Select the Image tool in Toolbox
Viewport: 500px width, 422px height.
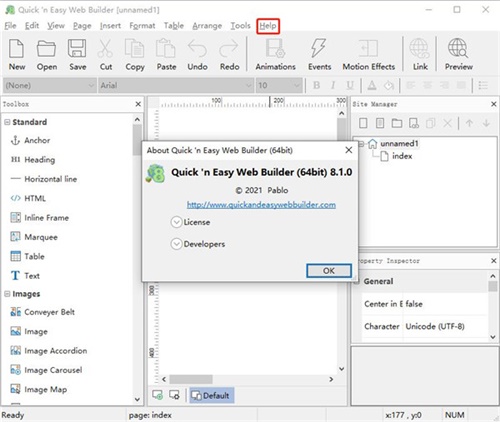click(x=29, y=331)
